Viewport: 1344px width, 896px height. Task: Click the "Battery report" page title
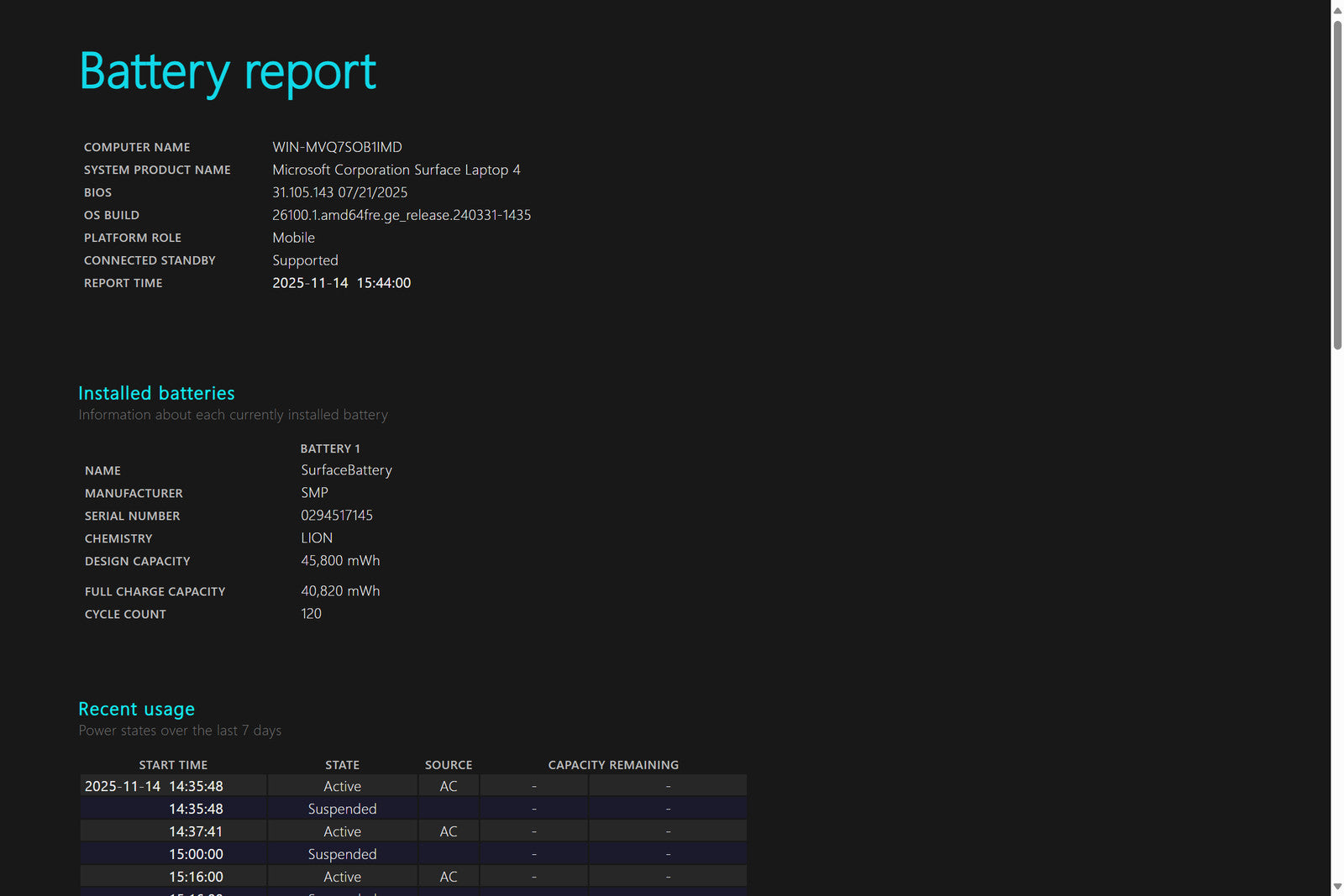tap(228, 72)
